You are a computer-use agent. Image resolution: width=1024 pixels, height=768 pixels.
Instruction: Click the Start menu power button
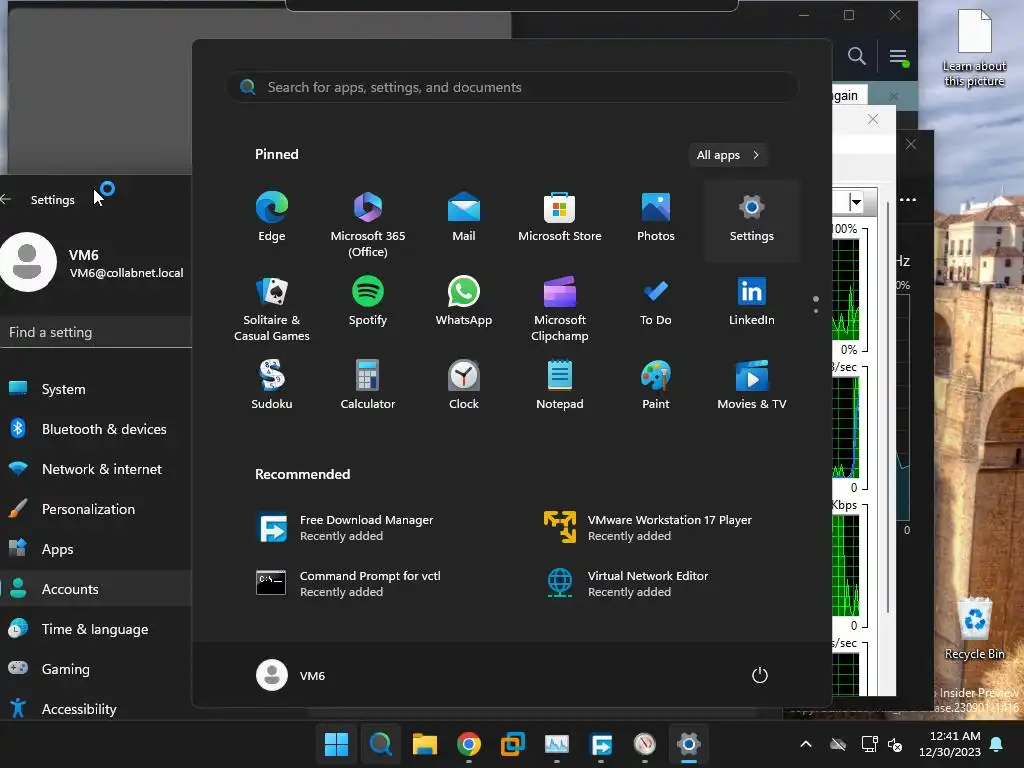760,675
